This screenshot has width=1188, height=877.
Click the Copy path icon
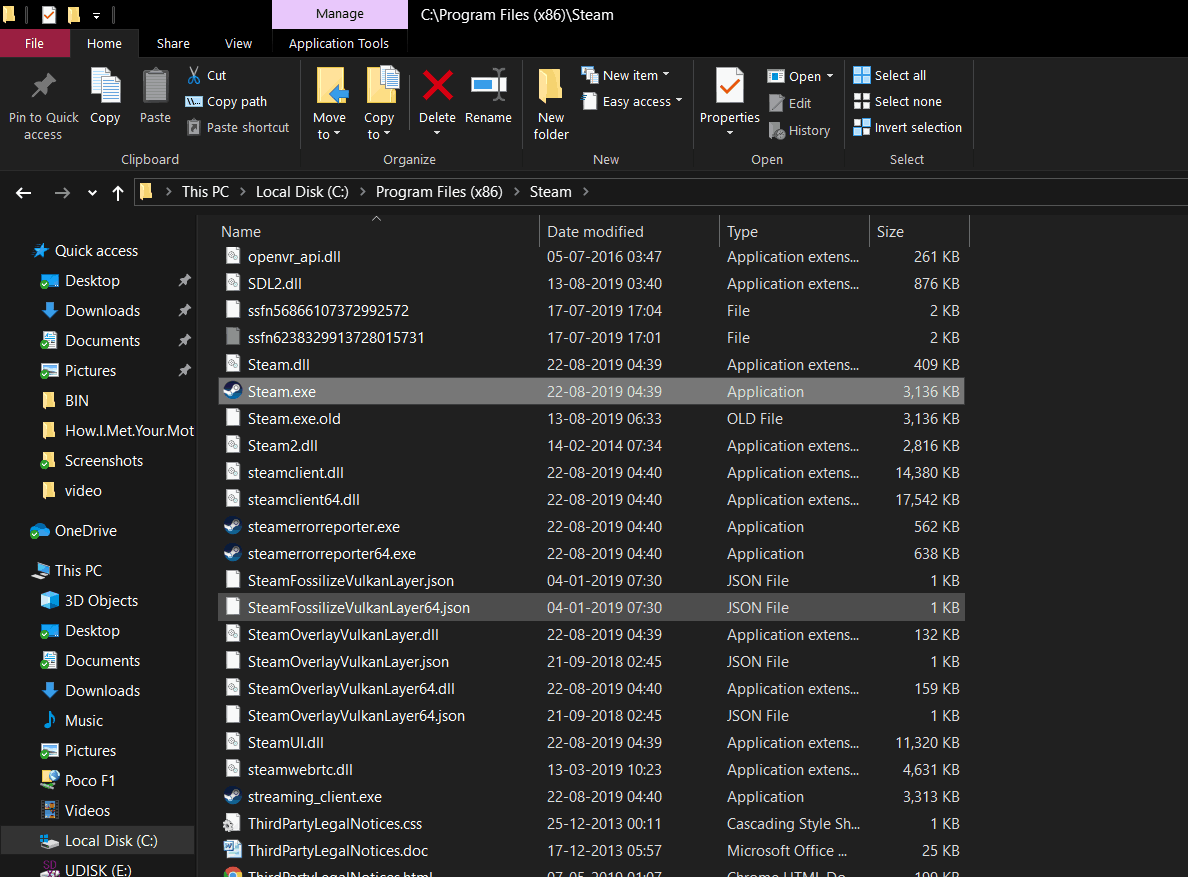pos(194,101)
